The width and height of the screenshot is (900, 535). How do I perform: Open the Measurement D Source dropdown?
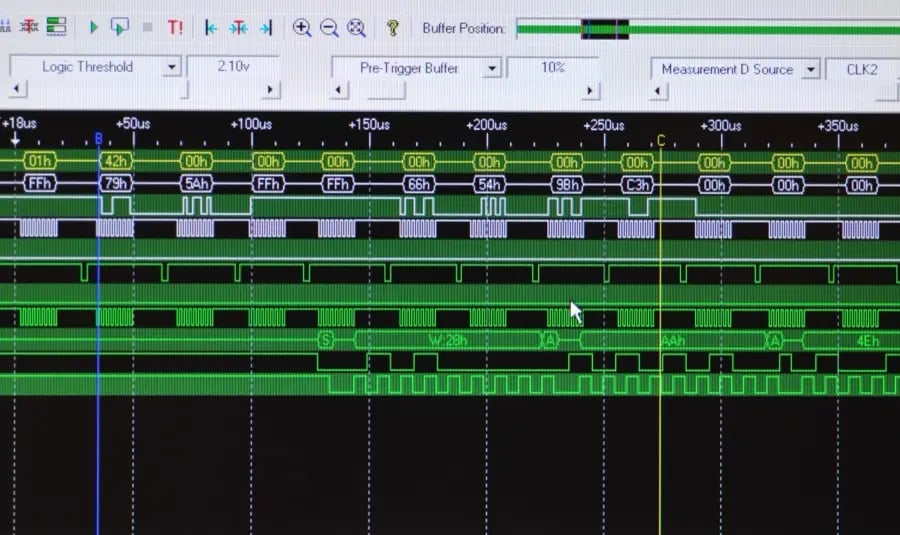[x=810, y=69]
